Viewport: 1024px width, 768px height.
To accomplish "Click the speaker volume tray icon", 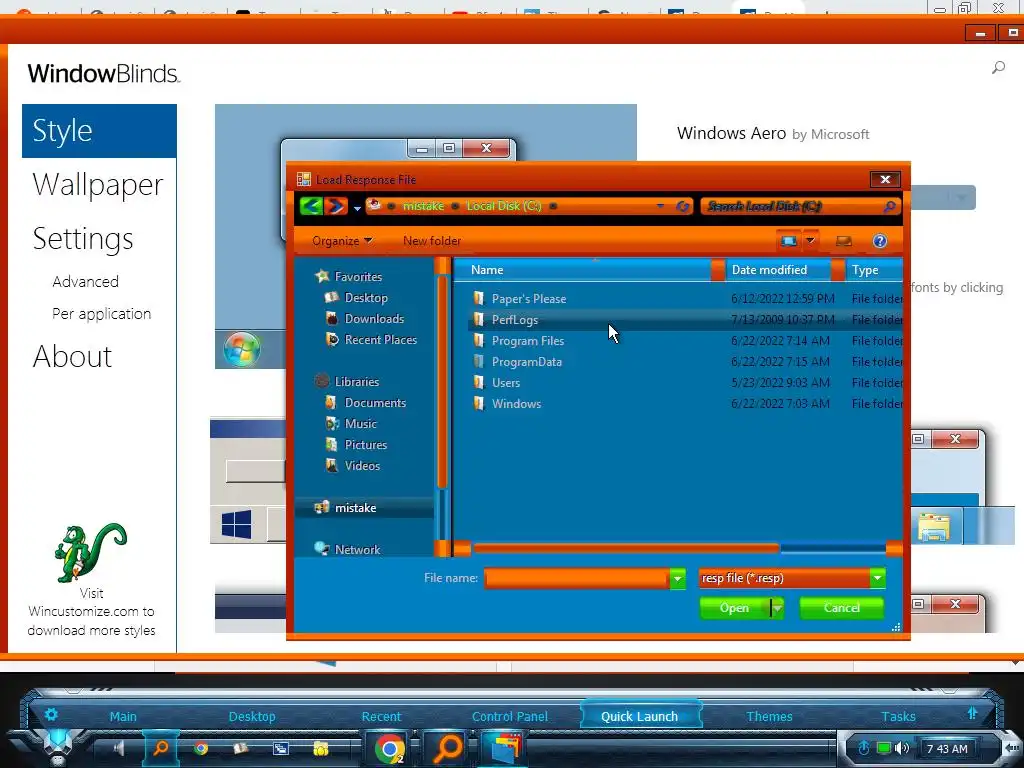I will point(903,748).
